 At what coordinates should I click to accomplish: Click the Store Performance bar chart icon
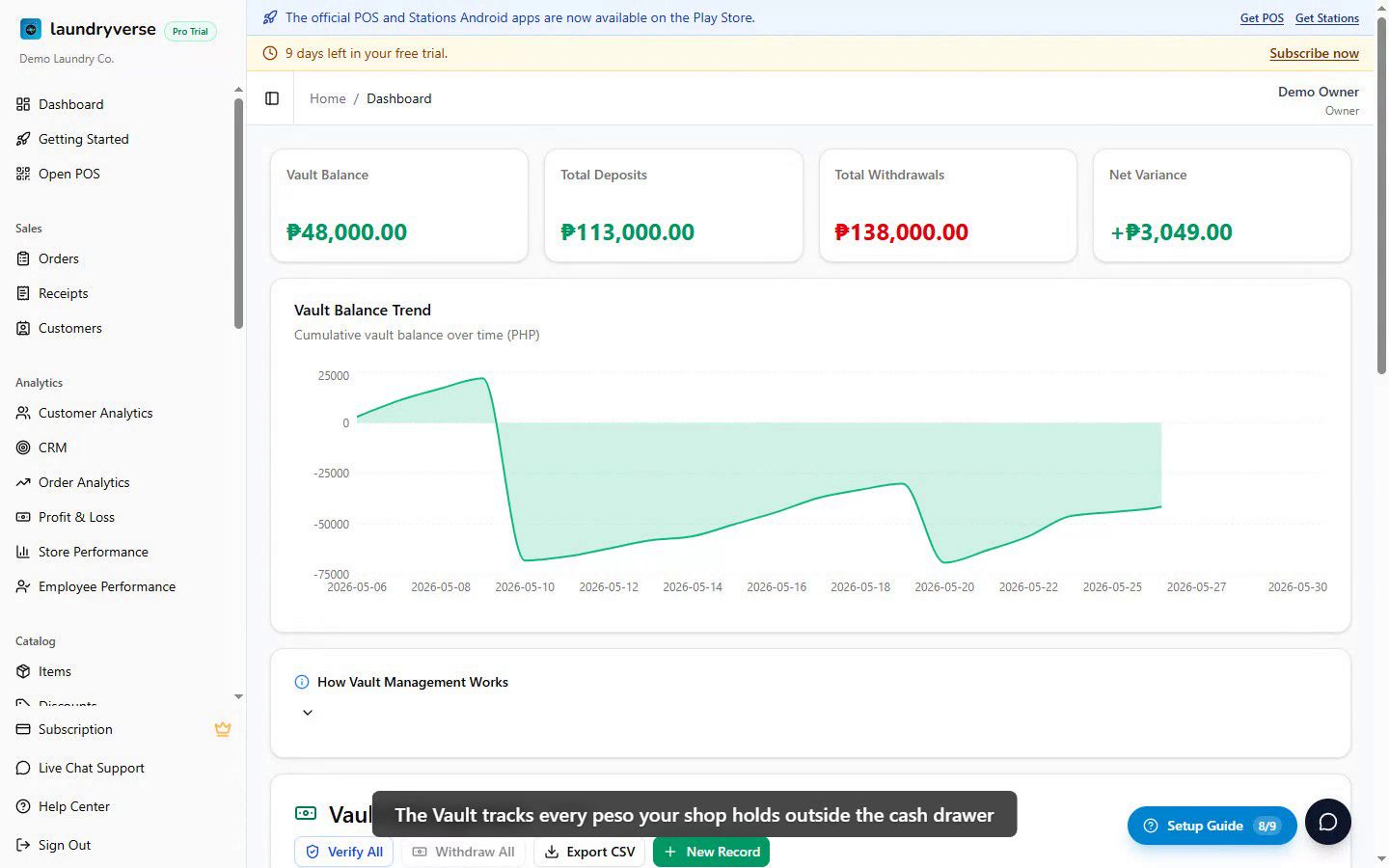tap(23, 552)
